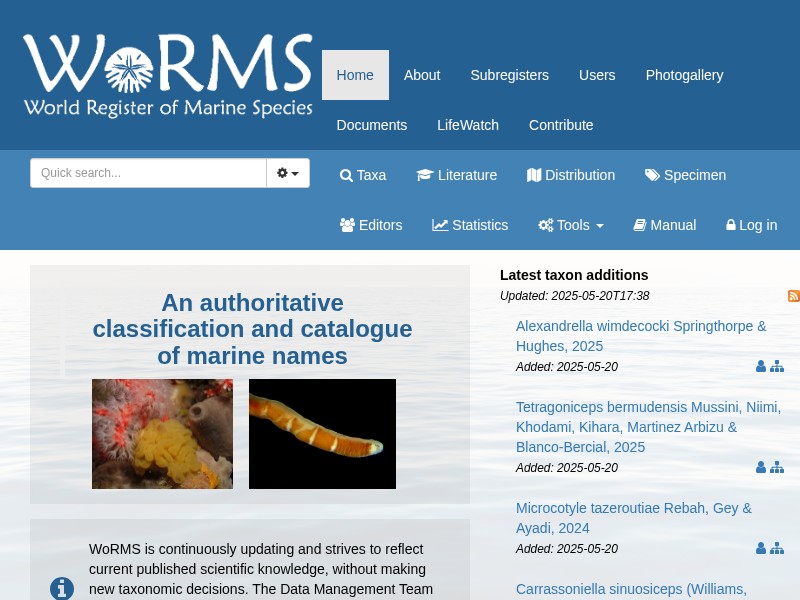This screenshot has width=800, height=600.
Task: Open the Documents menu item
Action: [372, 125]
